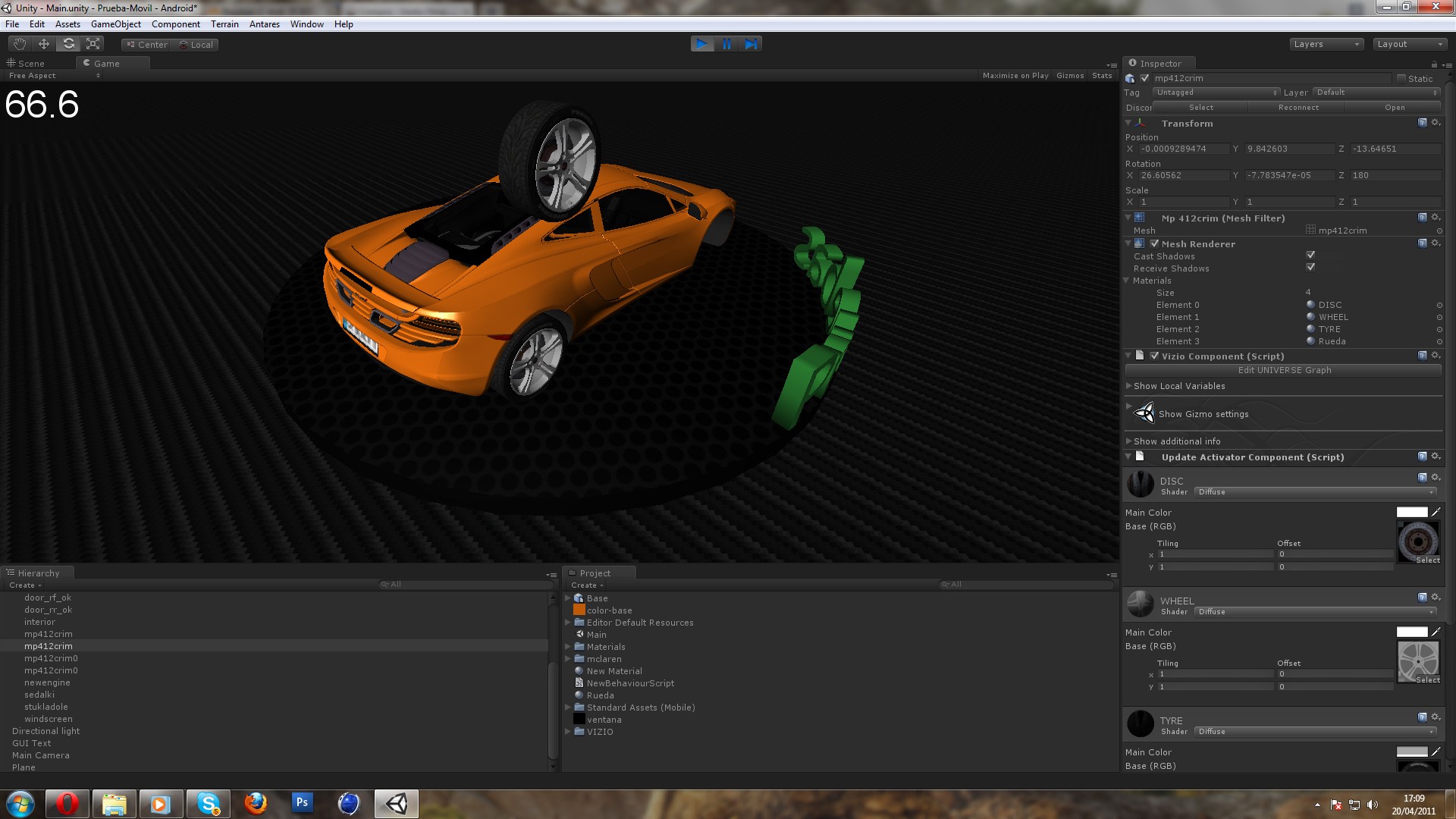Select the Hand pan tool

(x=19, y=44)
